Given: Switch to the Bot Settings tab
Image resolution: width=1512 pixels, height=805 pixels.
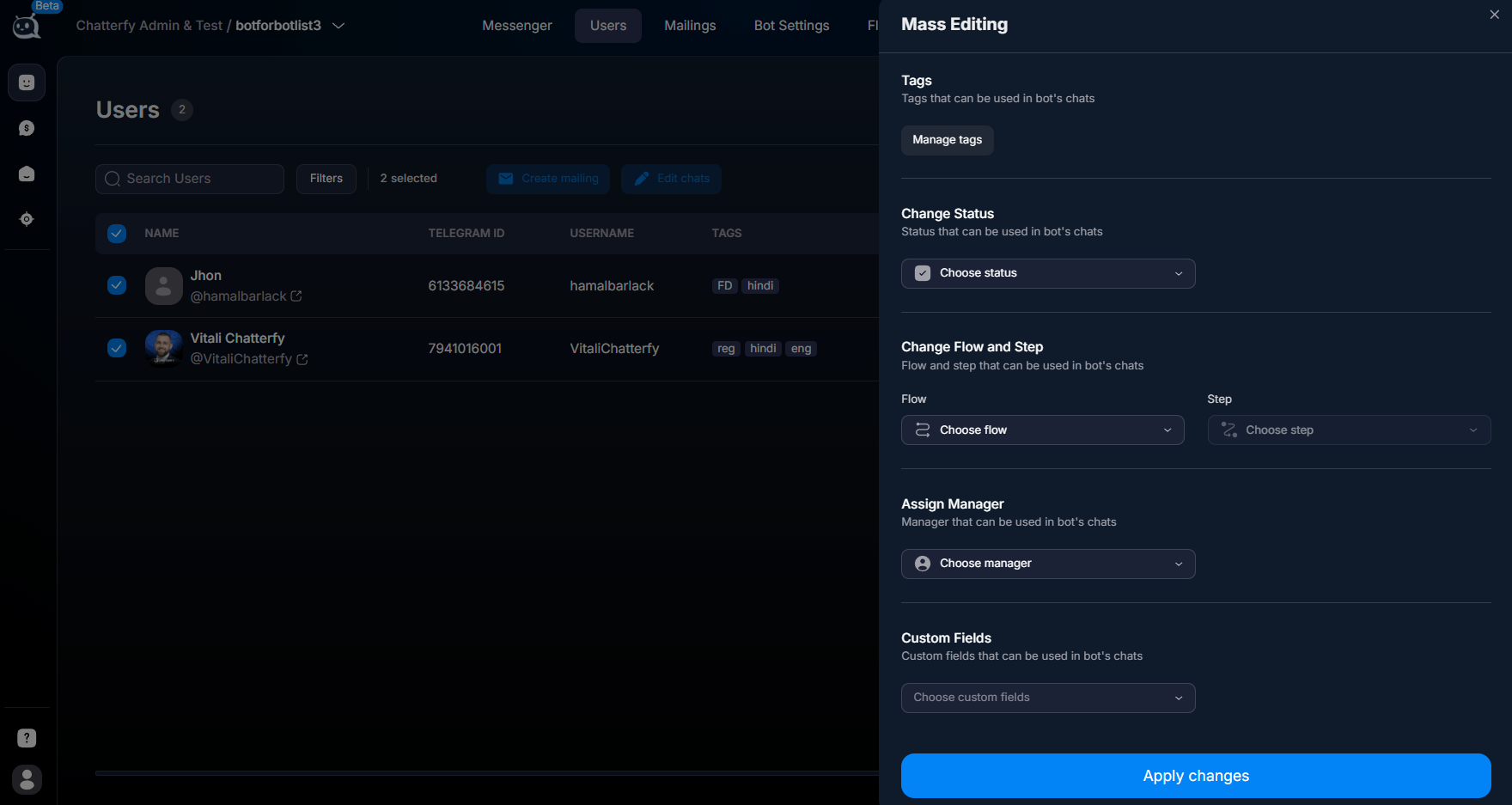Looking at the screenshot, I should click(x=791, y=26).
